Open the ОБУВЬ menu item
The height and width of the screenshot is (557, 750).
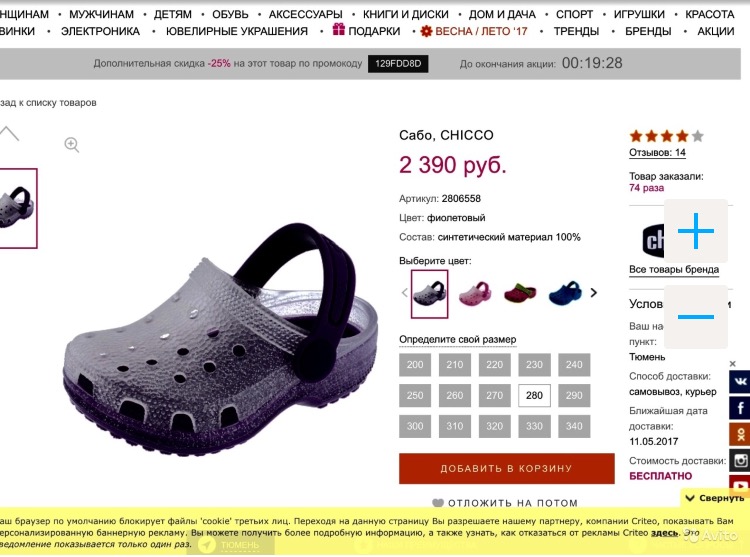click(x=230, y=14)
